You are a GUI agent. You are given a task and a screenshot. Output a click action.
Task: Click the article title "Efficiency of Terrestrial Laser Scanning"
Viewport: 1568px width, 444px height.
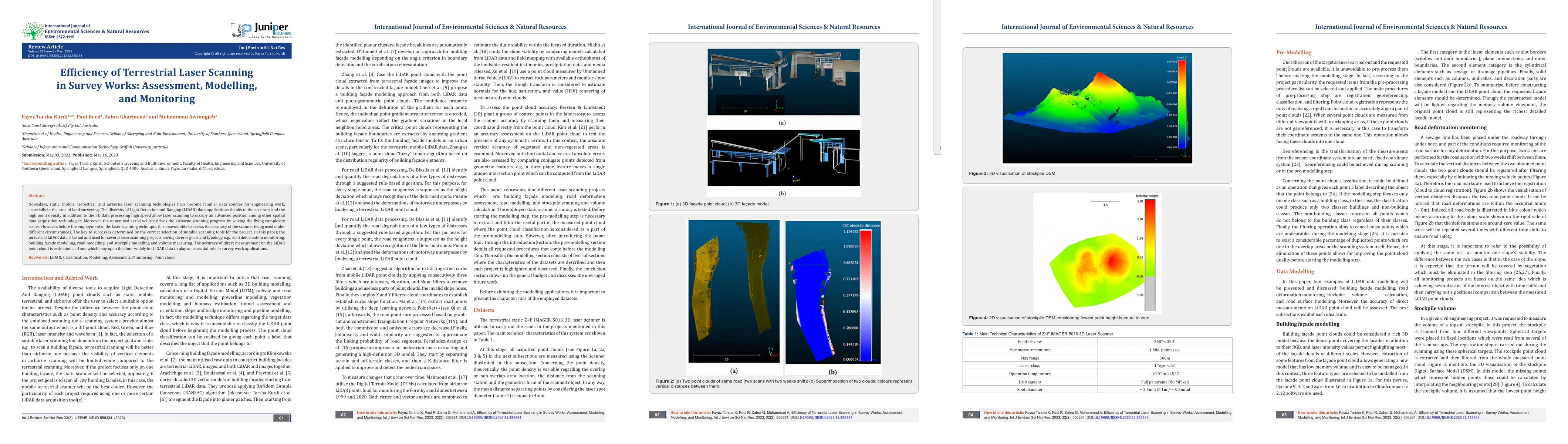coord(156,73)
